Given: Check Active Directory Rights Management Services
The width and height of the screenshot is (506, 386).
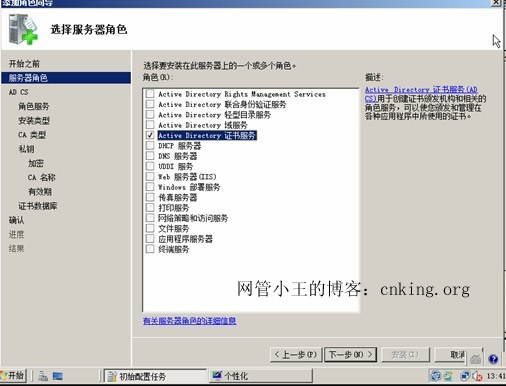Looking at the screenshot, I should (150, 94).
